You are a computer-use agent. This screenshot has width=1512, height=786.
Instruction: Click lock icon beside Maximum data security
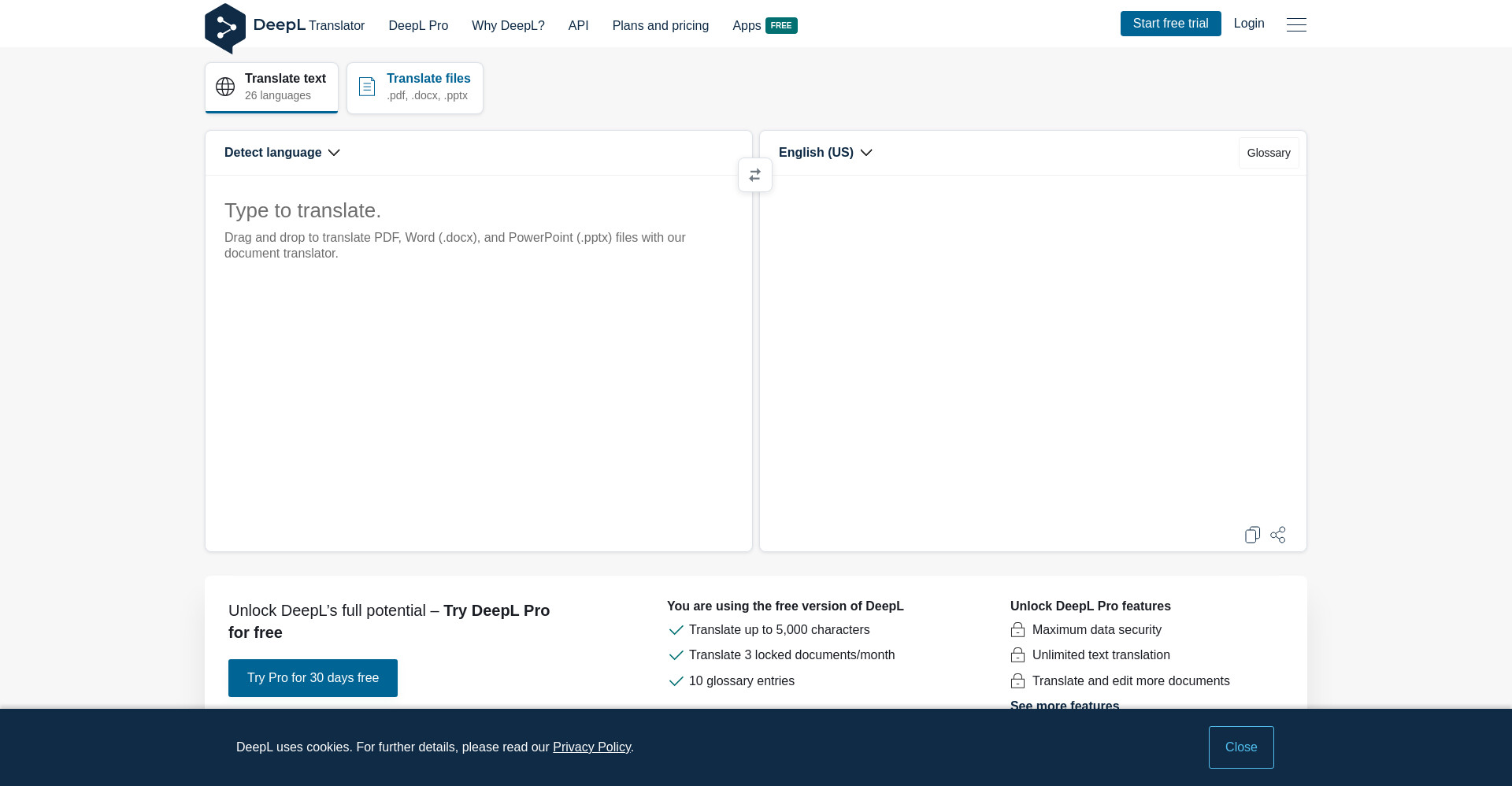1017,630
